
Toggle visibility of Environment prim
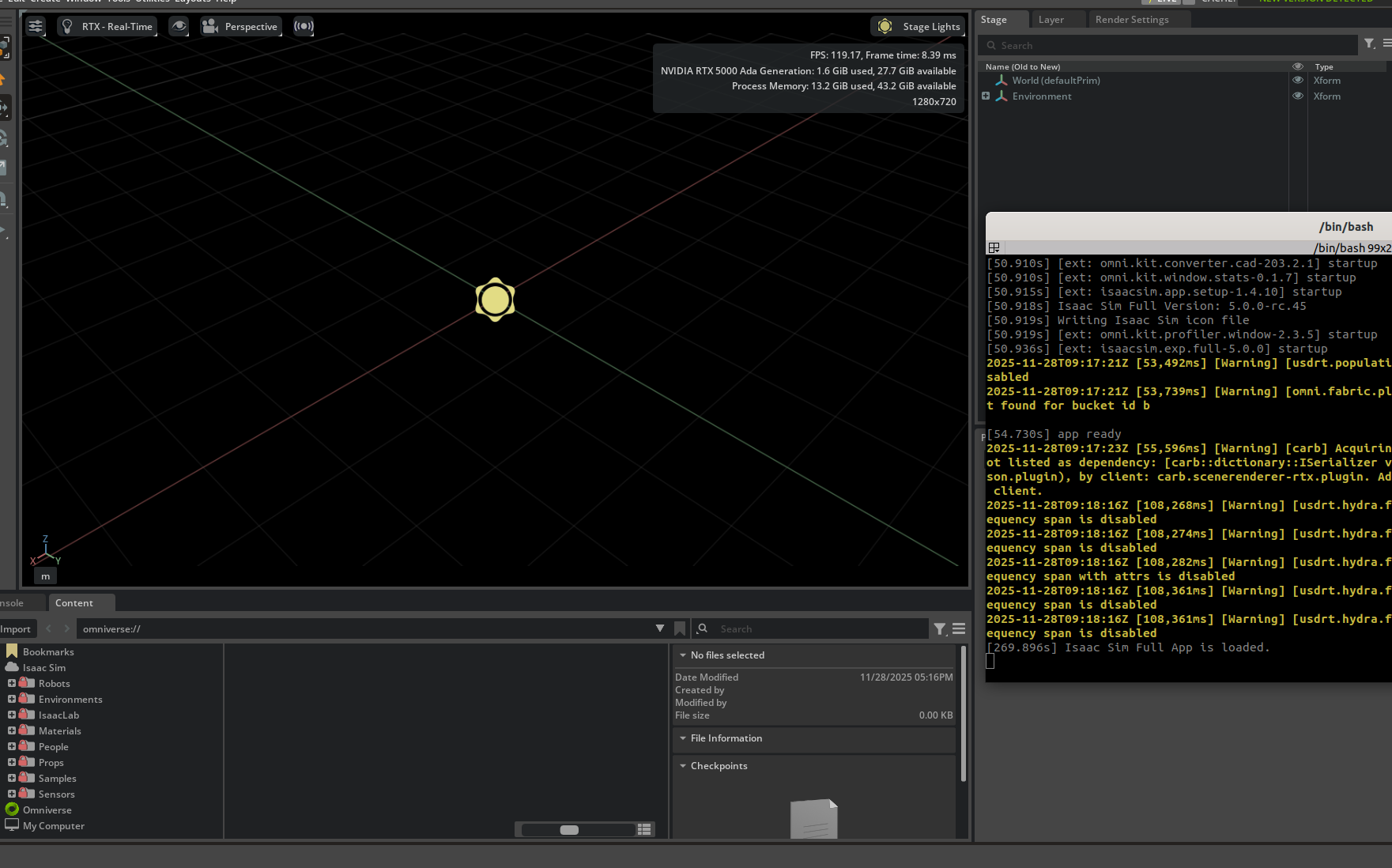pos(1298,96)
